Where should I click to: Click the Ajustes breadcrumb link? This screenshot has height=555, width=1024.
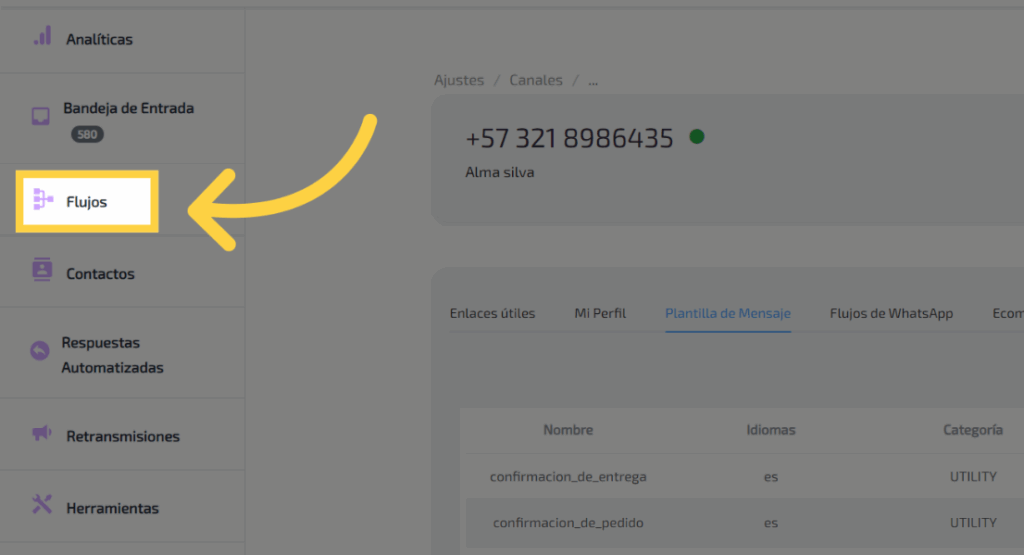[459, 80]
